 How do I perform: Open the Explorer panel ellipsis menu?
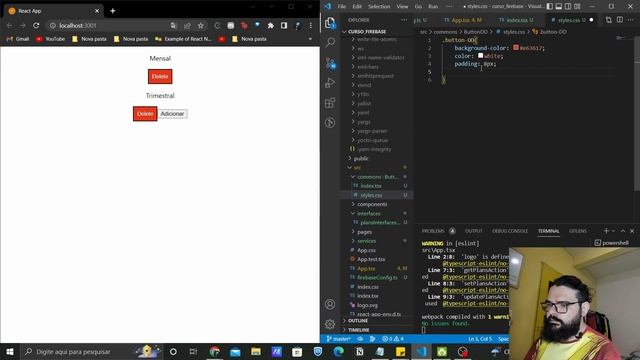tap(404, 20)
